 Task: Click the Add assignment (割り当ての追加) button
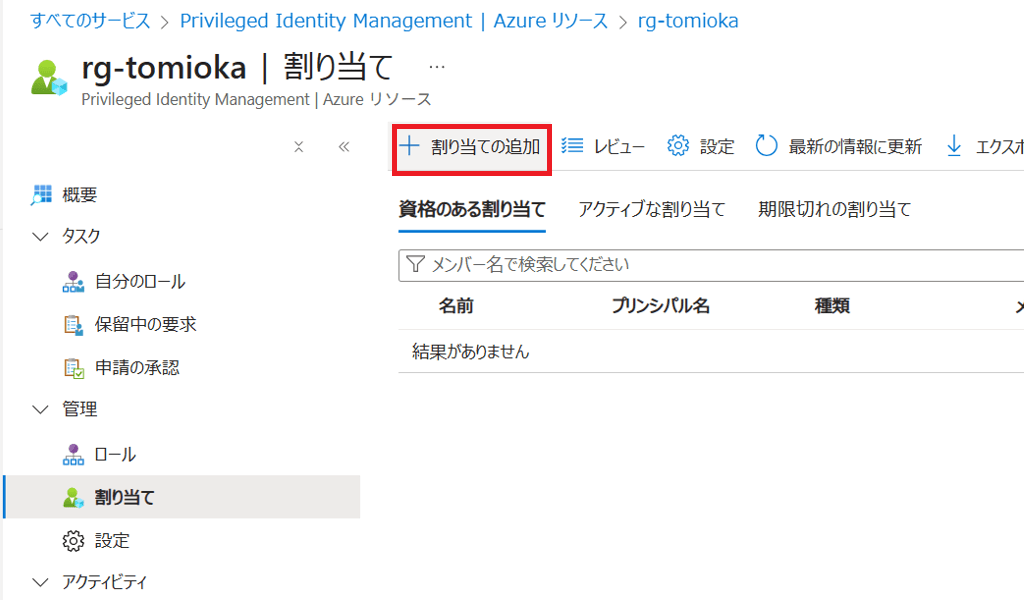pos(471,147)
